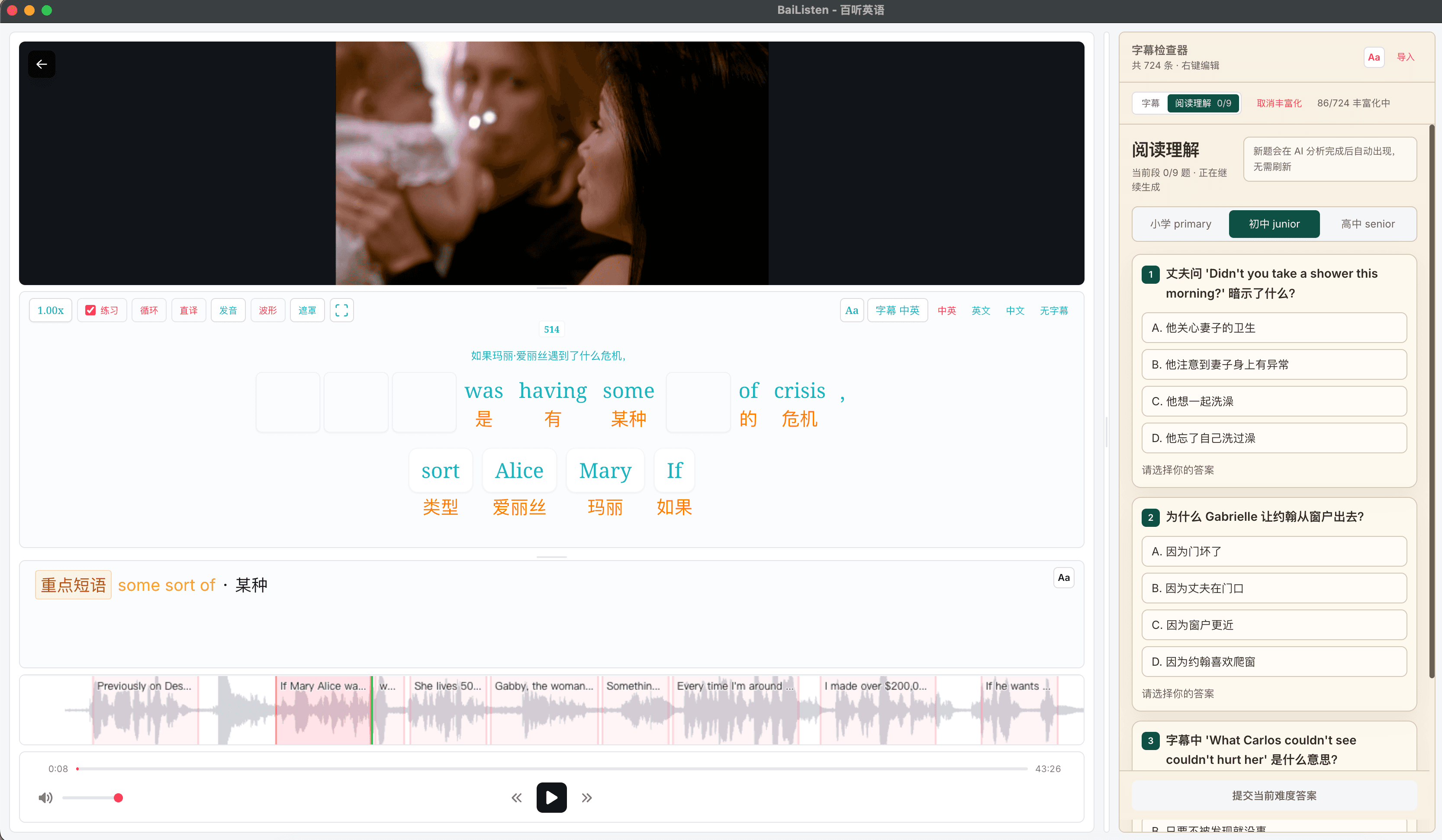1442x840 pixels.
Task: Choose answer A. 因为门坏了
Action: click(x=1275, y=551)
